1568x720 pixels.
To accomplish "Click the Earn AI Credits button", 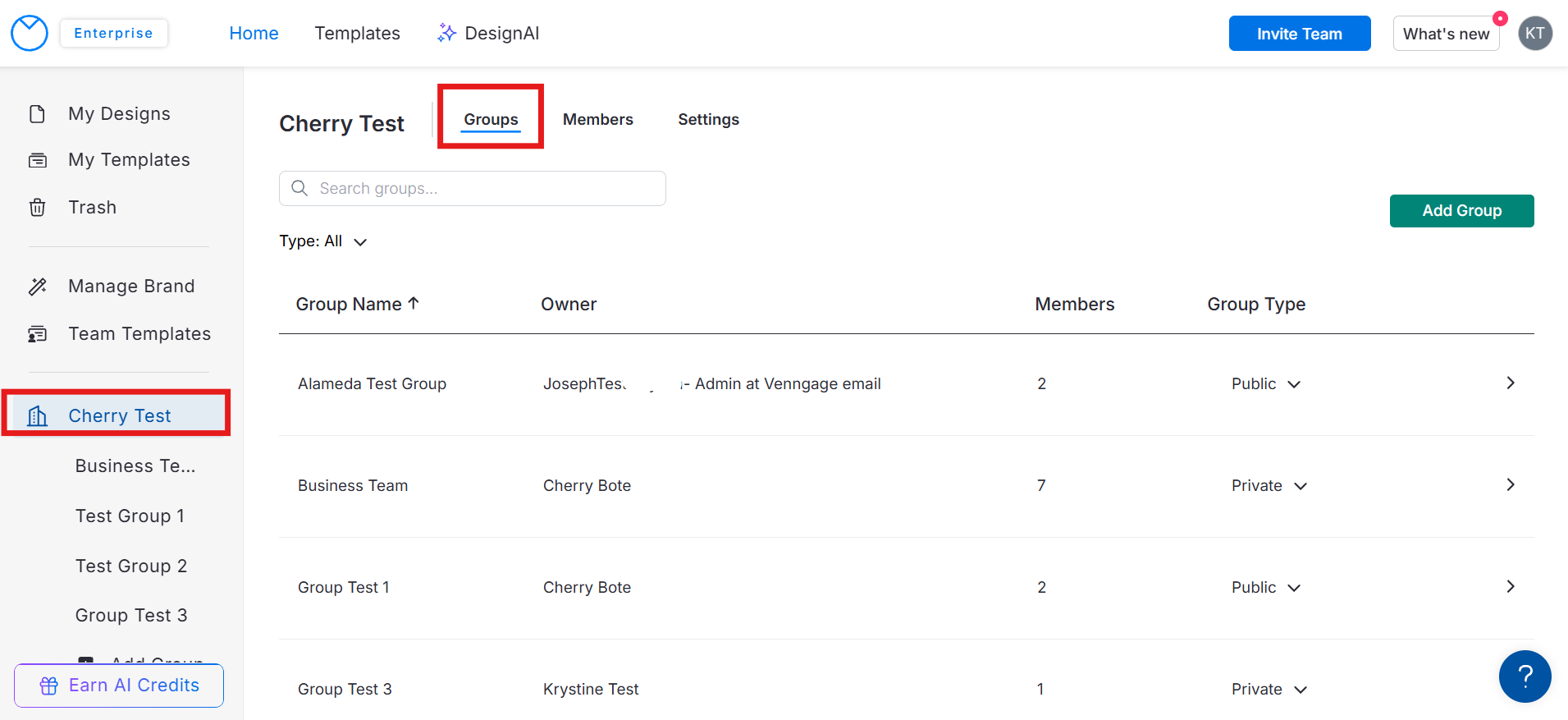I will 119,686.
